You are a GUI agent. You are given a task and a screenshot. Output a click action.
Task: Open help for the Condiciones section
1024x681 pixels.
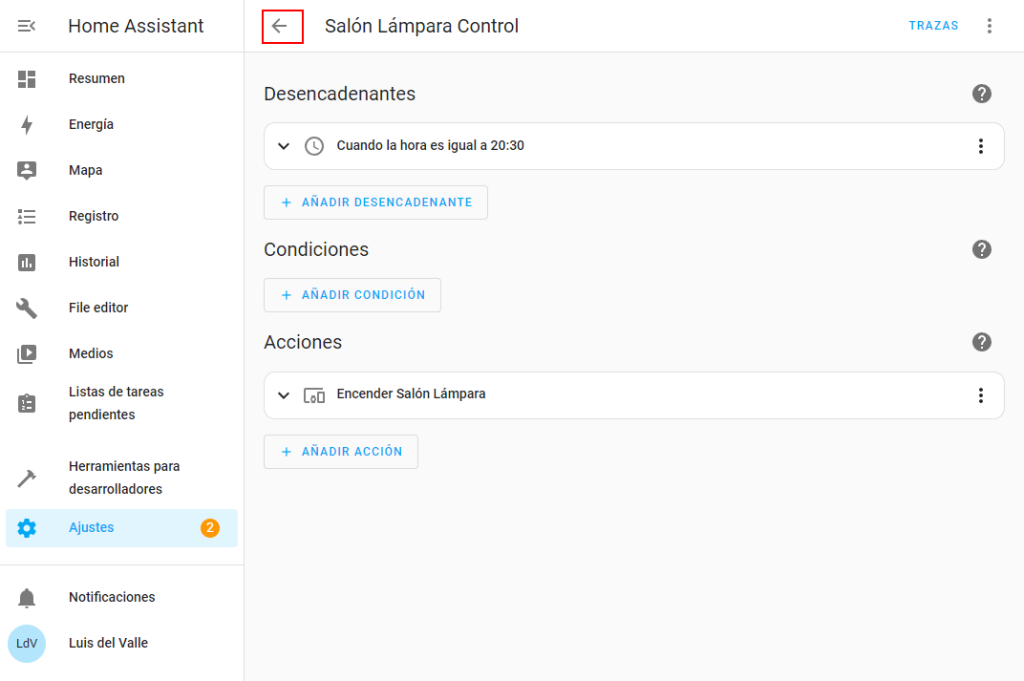click(x=981, y=250)
